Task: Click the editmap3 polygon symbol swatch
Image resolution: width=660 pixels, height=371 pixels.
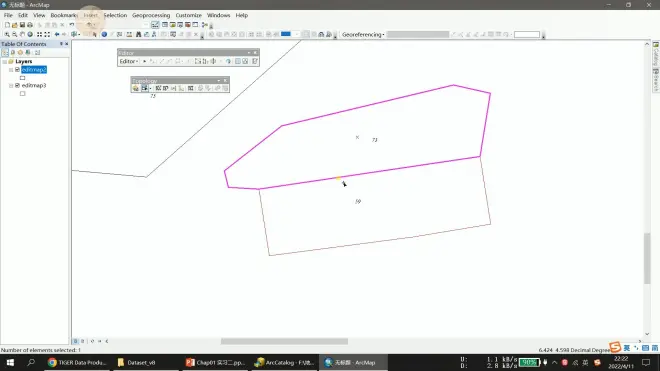Action: pos(23,93)
